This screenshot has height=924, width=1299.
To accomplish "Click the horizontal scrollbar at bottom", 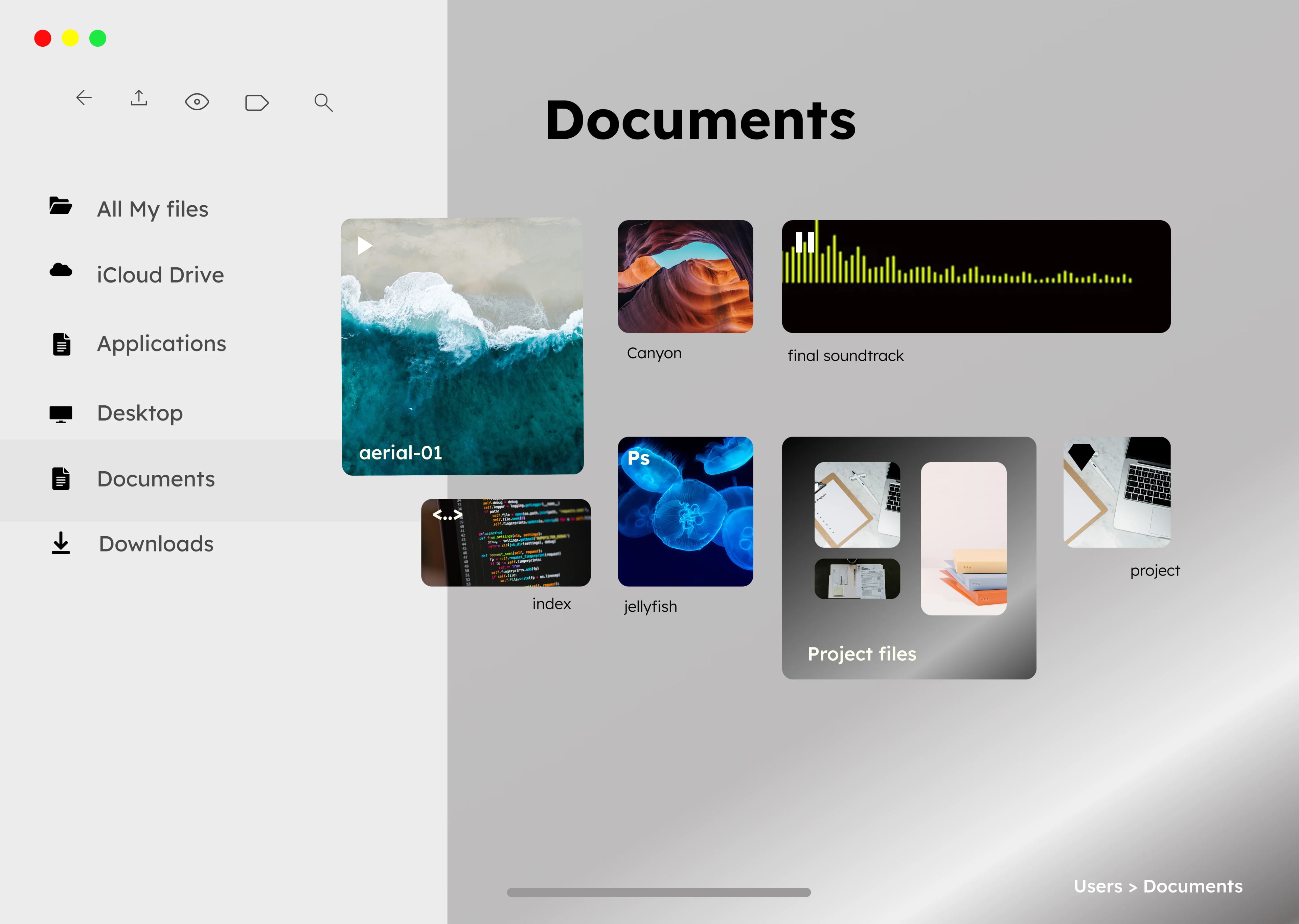I will [659, 892].
